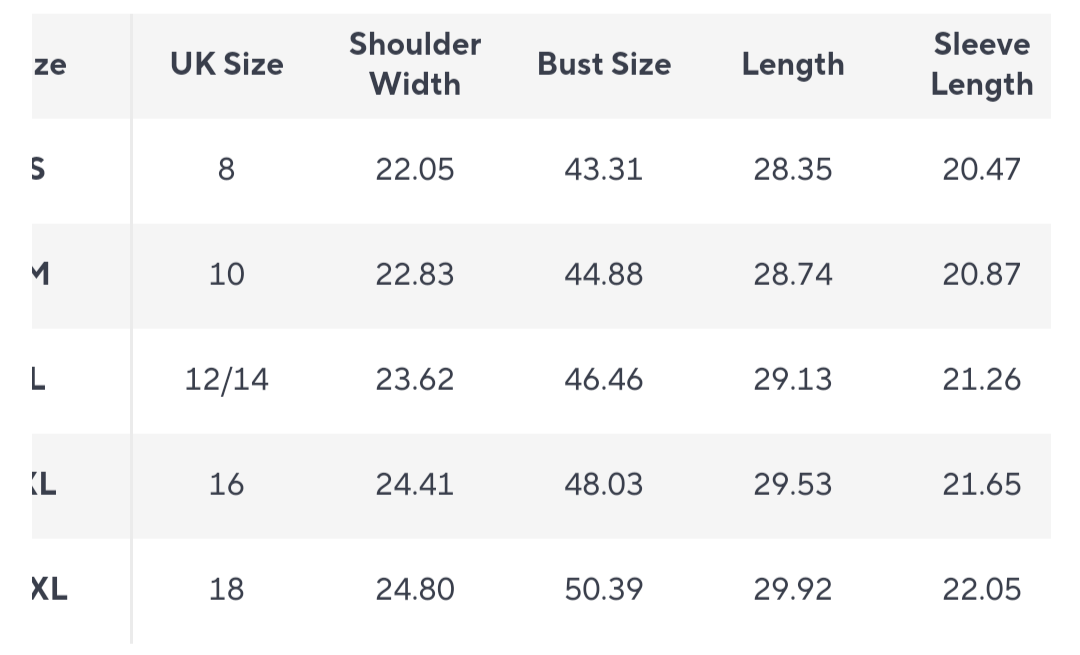Select the 12/14 UK size cell
Screen dimensions: 1080x655
(x=226, y=379)
